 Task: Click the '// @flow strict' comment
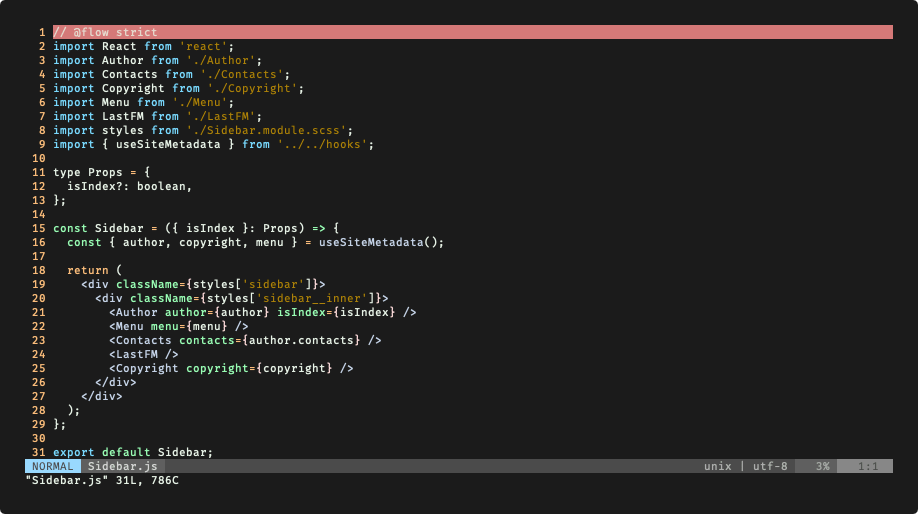[x=105, y=32]
